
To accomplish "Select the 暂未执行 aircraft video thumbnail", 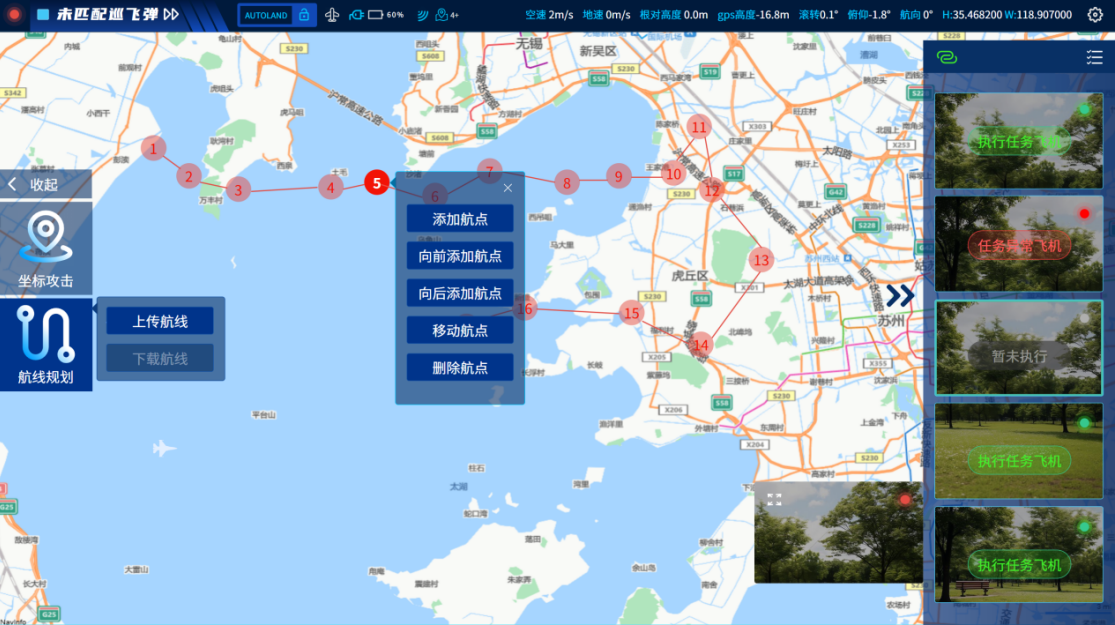I will coord(1018,348).
